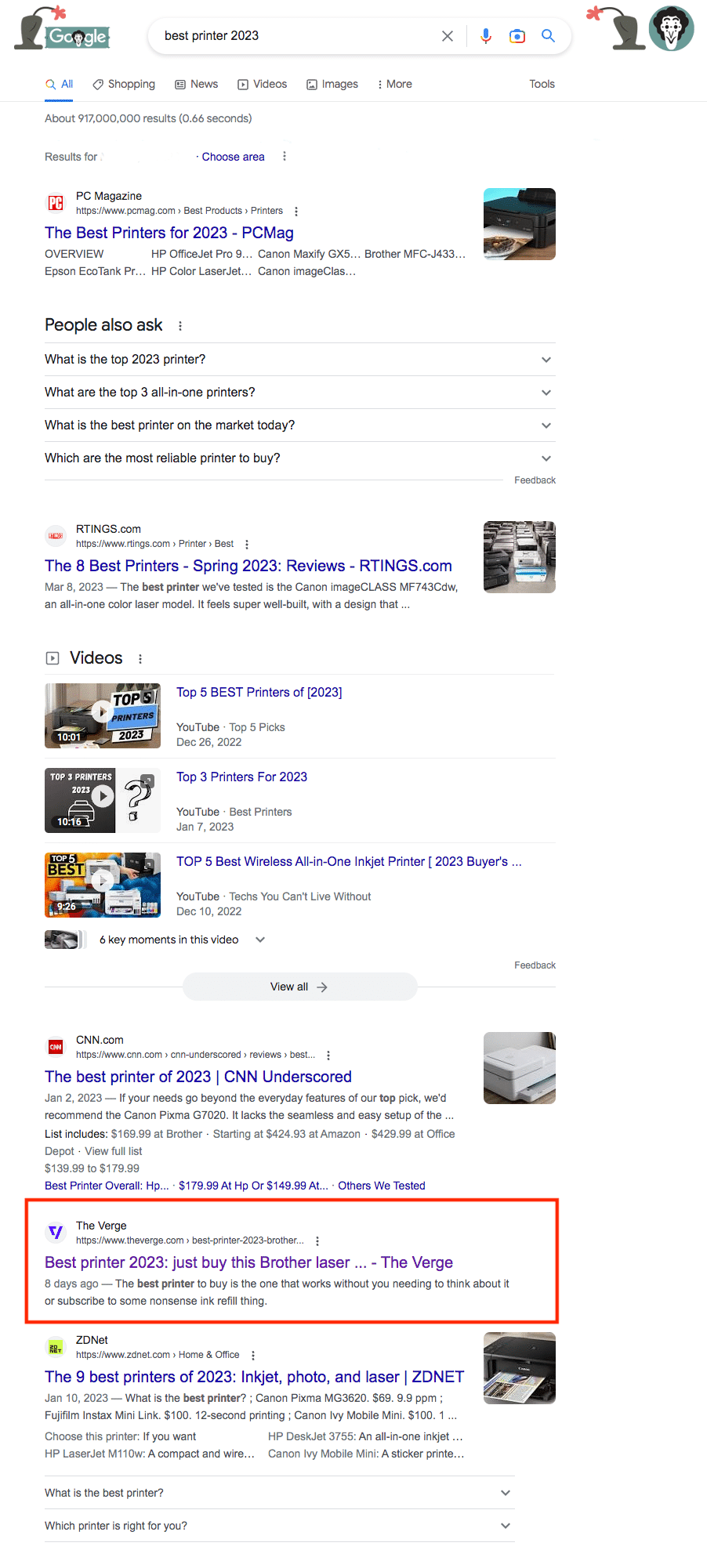Click 'View full list' in CNN result
707x1568 pixels.
pyautogui.click(x=114, y=1151)
